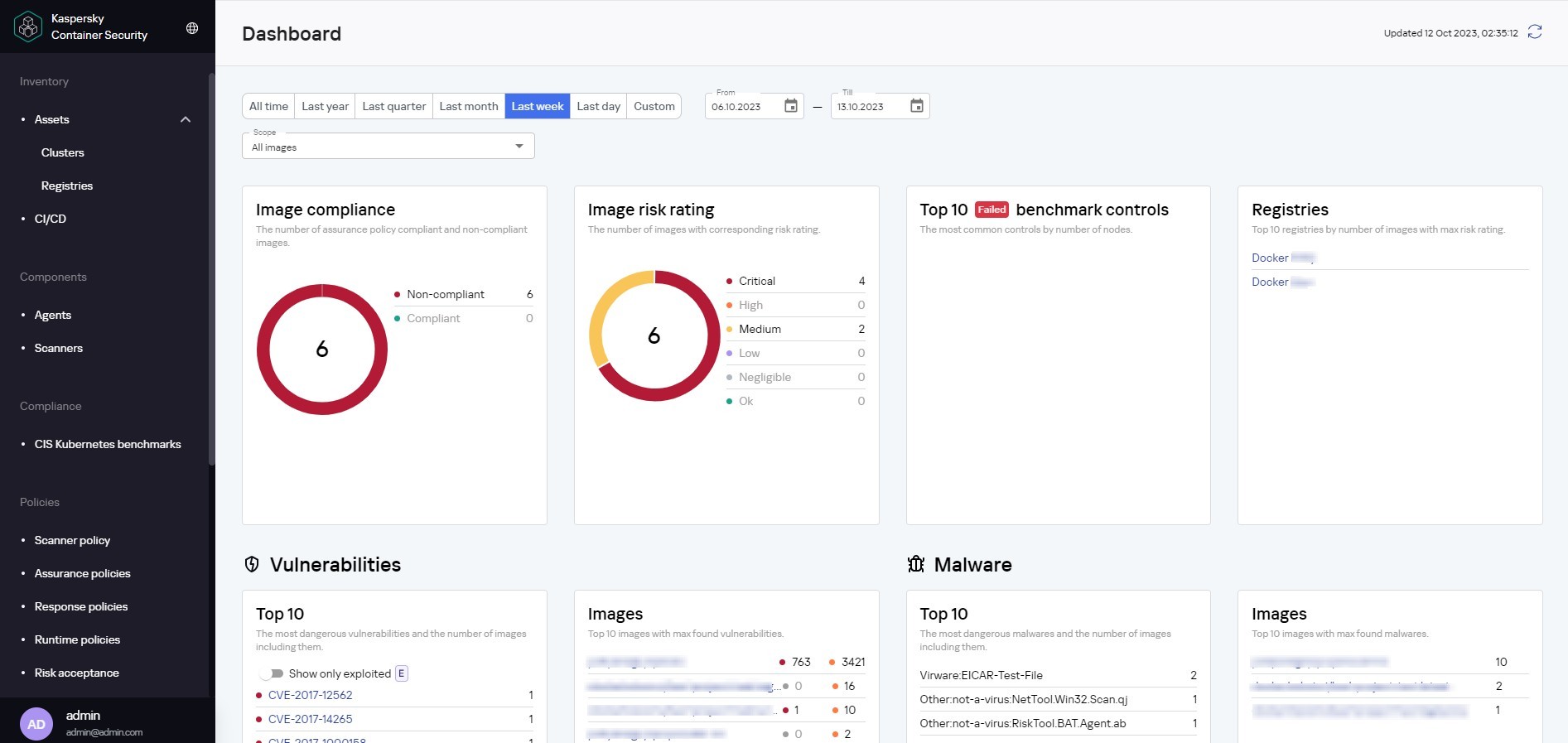Click the Critical risk rating row
The width and height of the screenshot is (1568, 743).
point(796,281)
